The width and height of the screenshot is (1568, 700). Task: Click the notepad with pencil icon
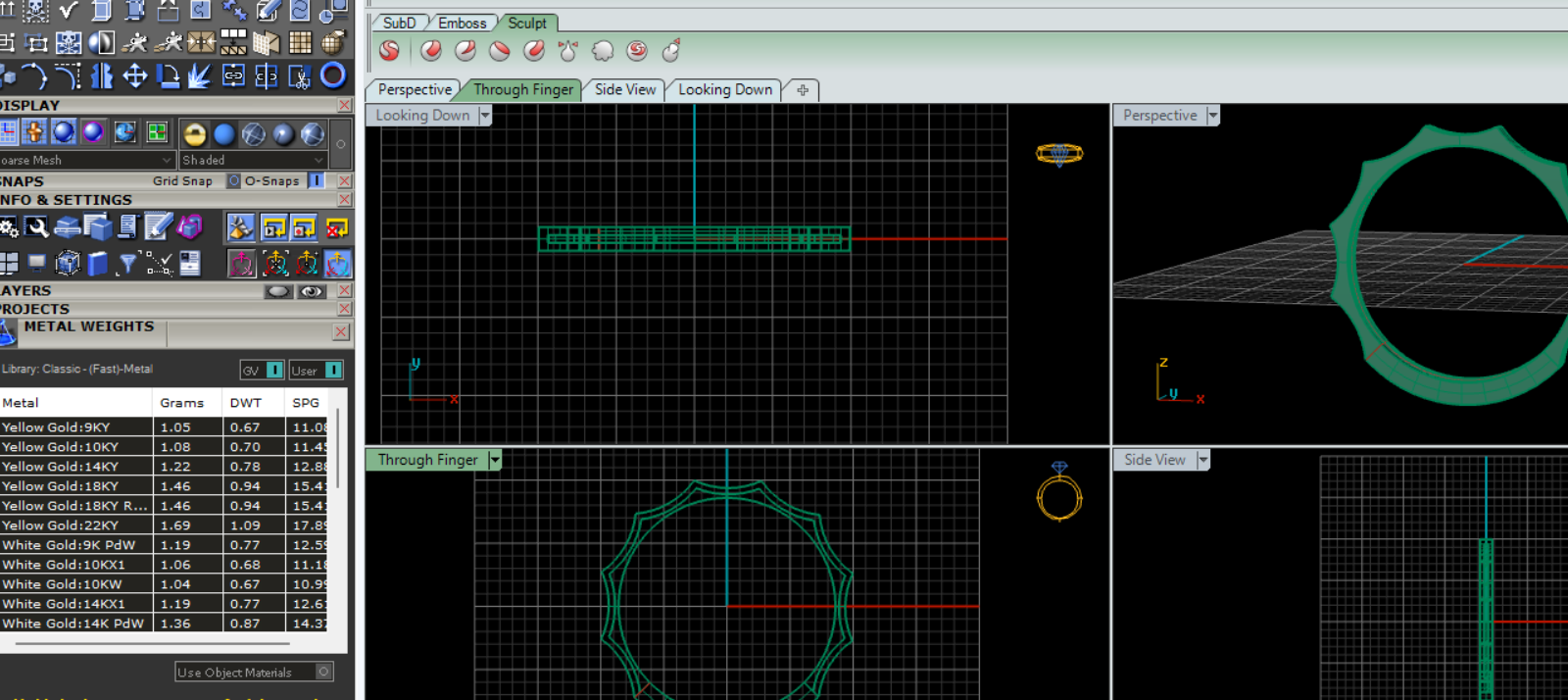[158, 227]
